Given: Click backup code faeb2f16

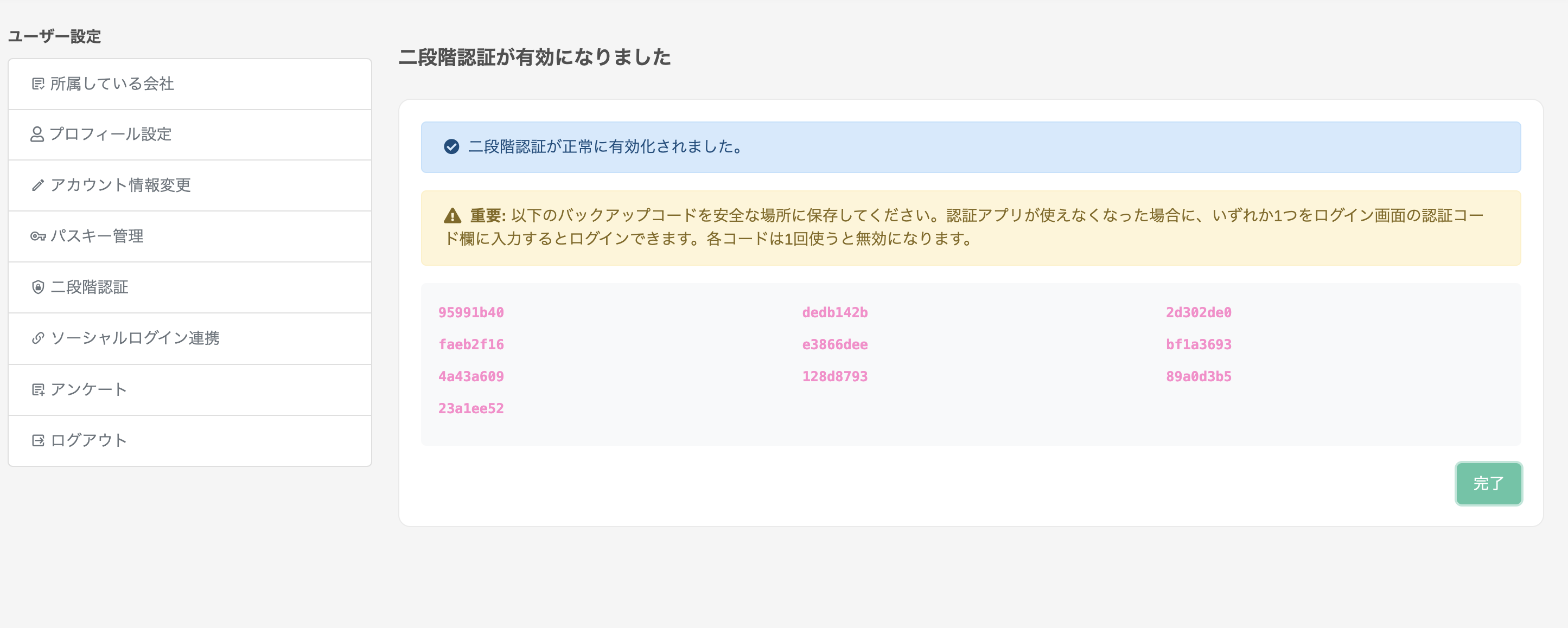Looking at the screenshot, I should click(x=471, y=345).
